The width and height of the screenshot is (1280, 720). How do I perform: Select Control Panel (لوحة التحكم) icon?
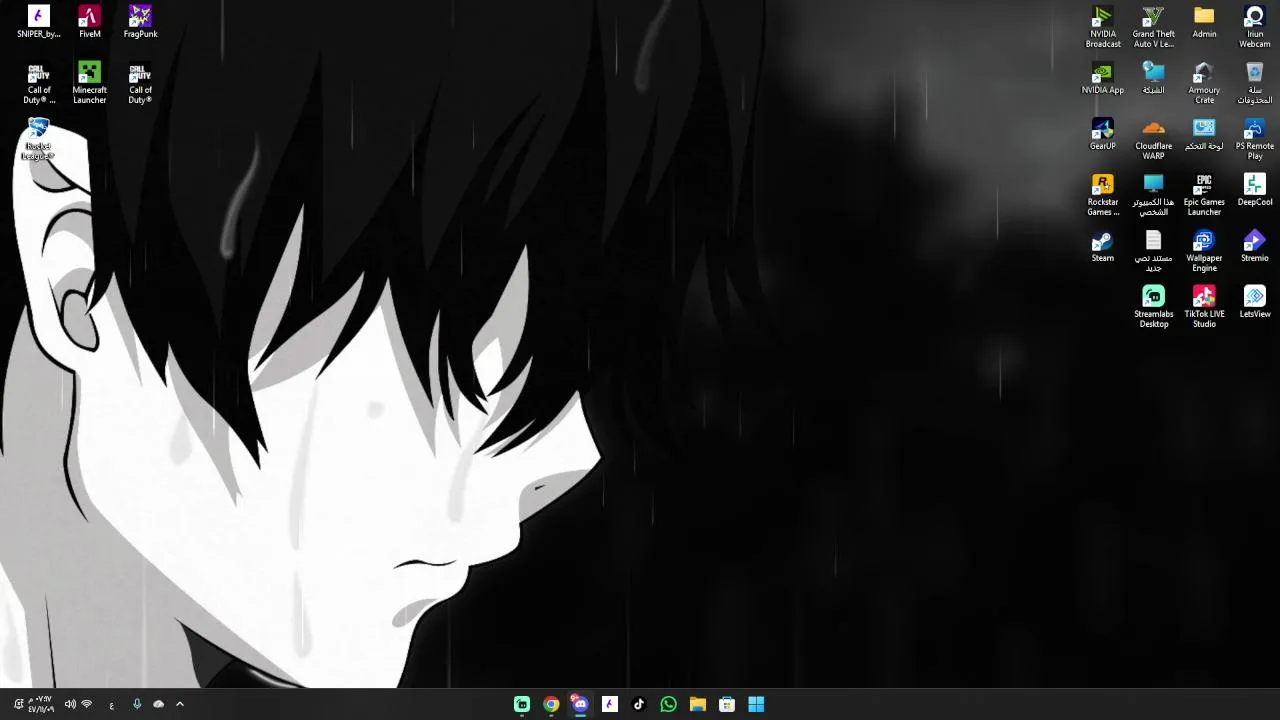[1204, 134]
